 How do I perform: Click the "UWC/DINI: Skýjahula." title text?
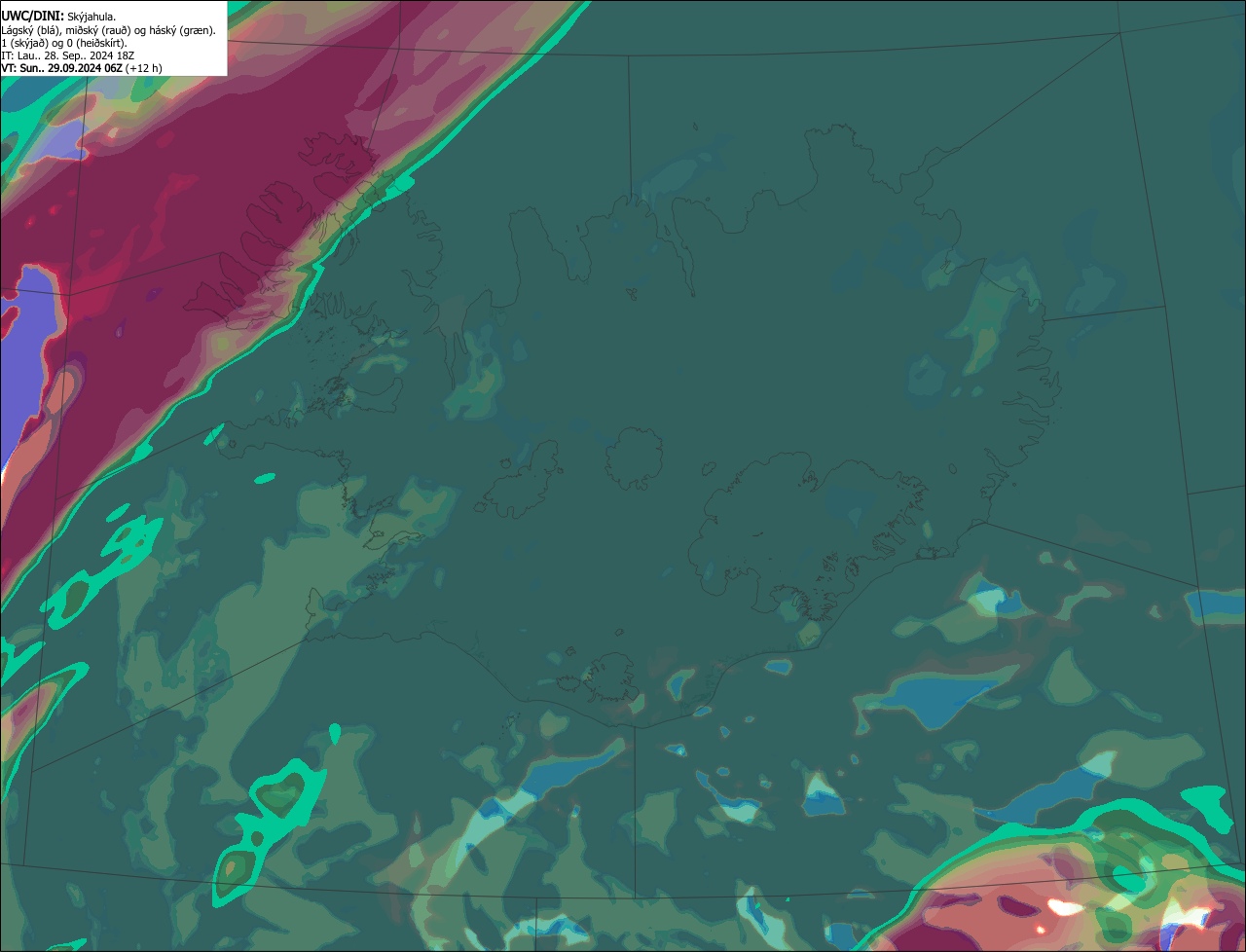click(58, 16)
